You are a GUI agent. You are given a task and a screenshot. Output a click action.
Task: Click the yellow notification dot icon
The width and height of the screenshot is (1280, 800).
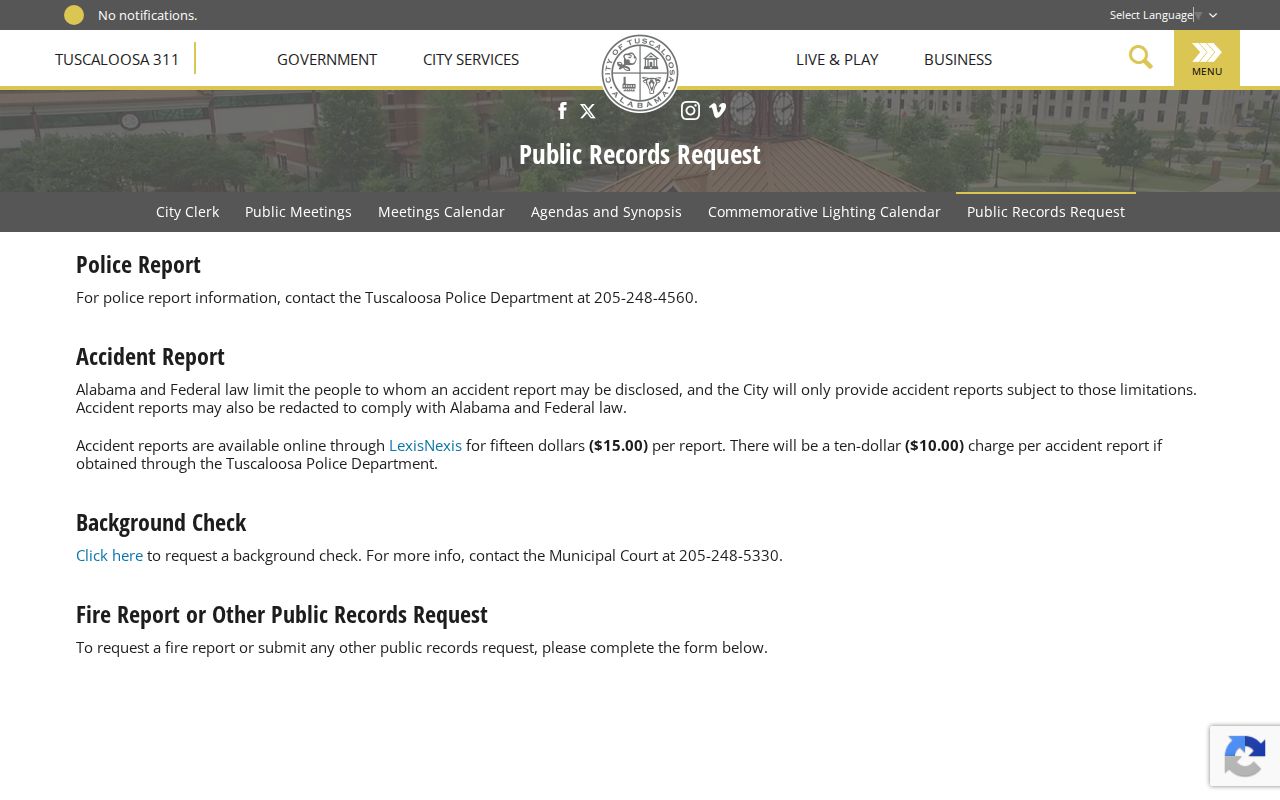[74, 15]
